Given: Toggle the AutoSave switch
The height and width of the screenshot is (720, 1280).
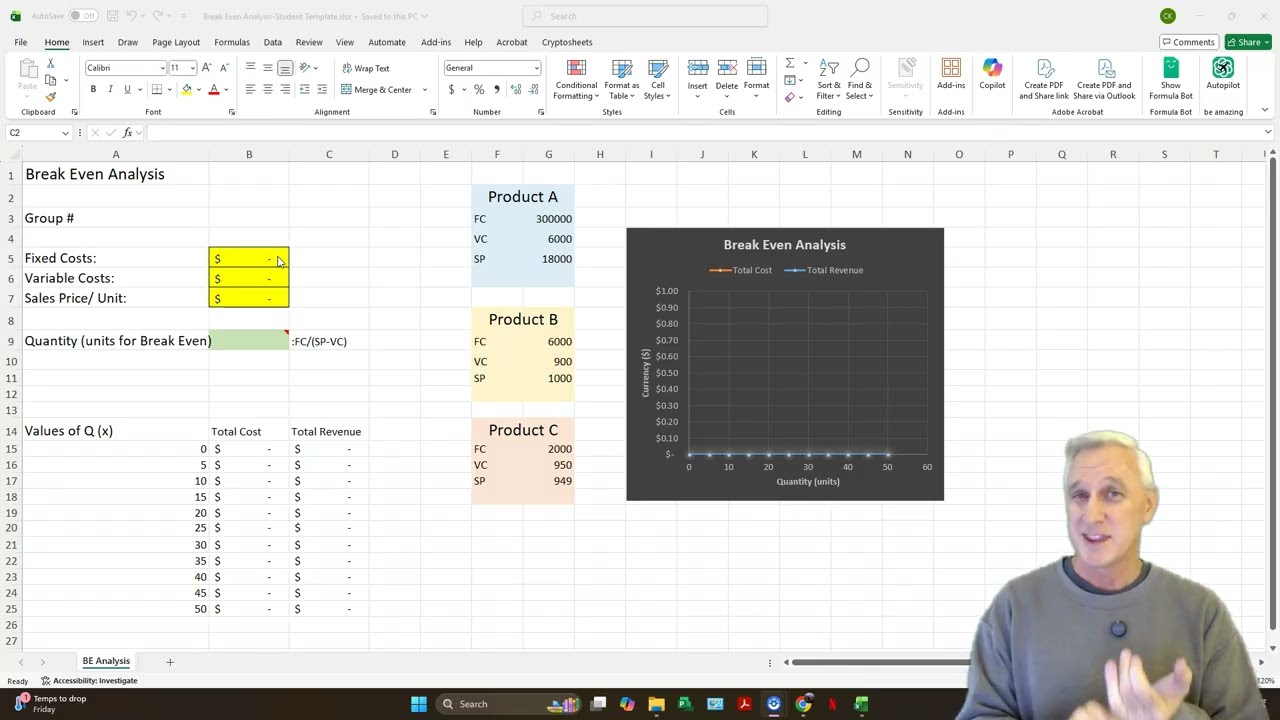Looking at the screenshot, I should 83,16.
